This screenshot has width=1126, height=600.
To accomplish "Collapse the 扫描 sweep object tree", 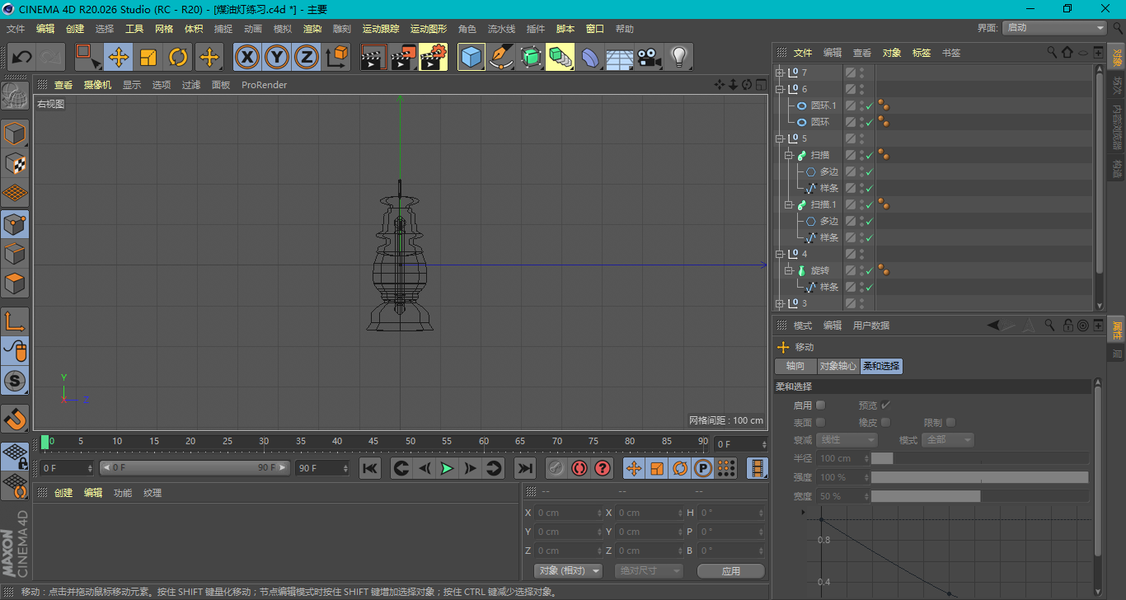I will pos(788,156).
